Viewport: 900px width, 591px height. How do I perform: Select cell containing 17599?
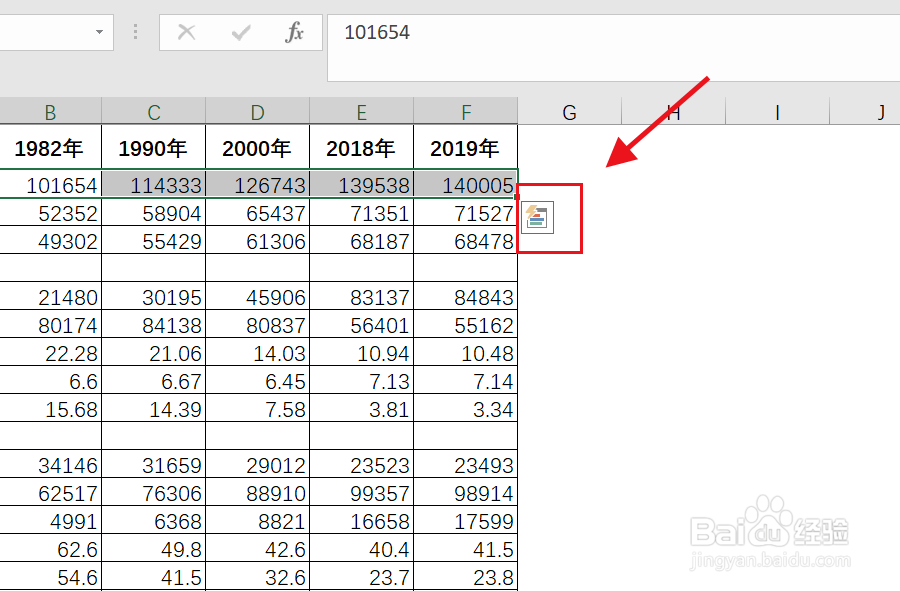465,520
